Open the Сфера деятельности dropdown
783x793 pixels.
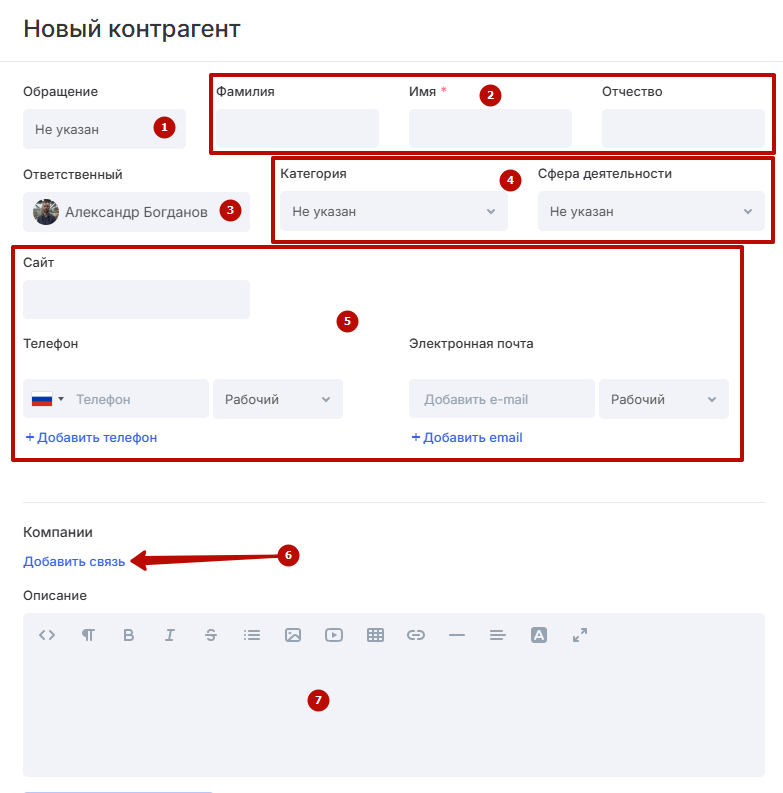point(650,212)
